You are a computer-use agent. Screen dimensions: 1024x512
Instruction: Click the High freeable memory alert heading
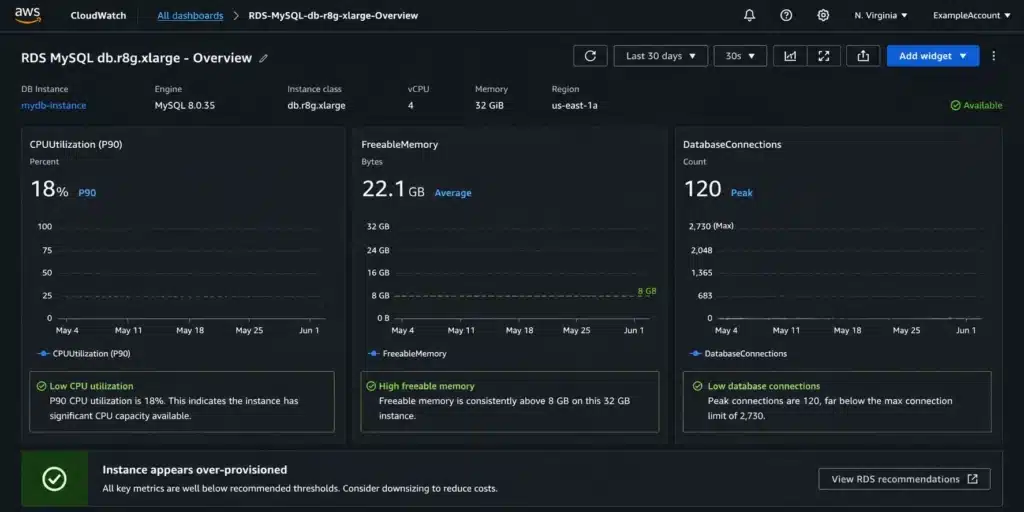(426, 386)
